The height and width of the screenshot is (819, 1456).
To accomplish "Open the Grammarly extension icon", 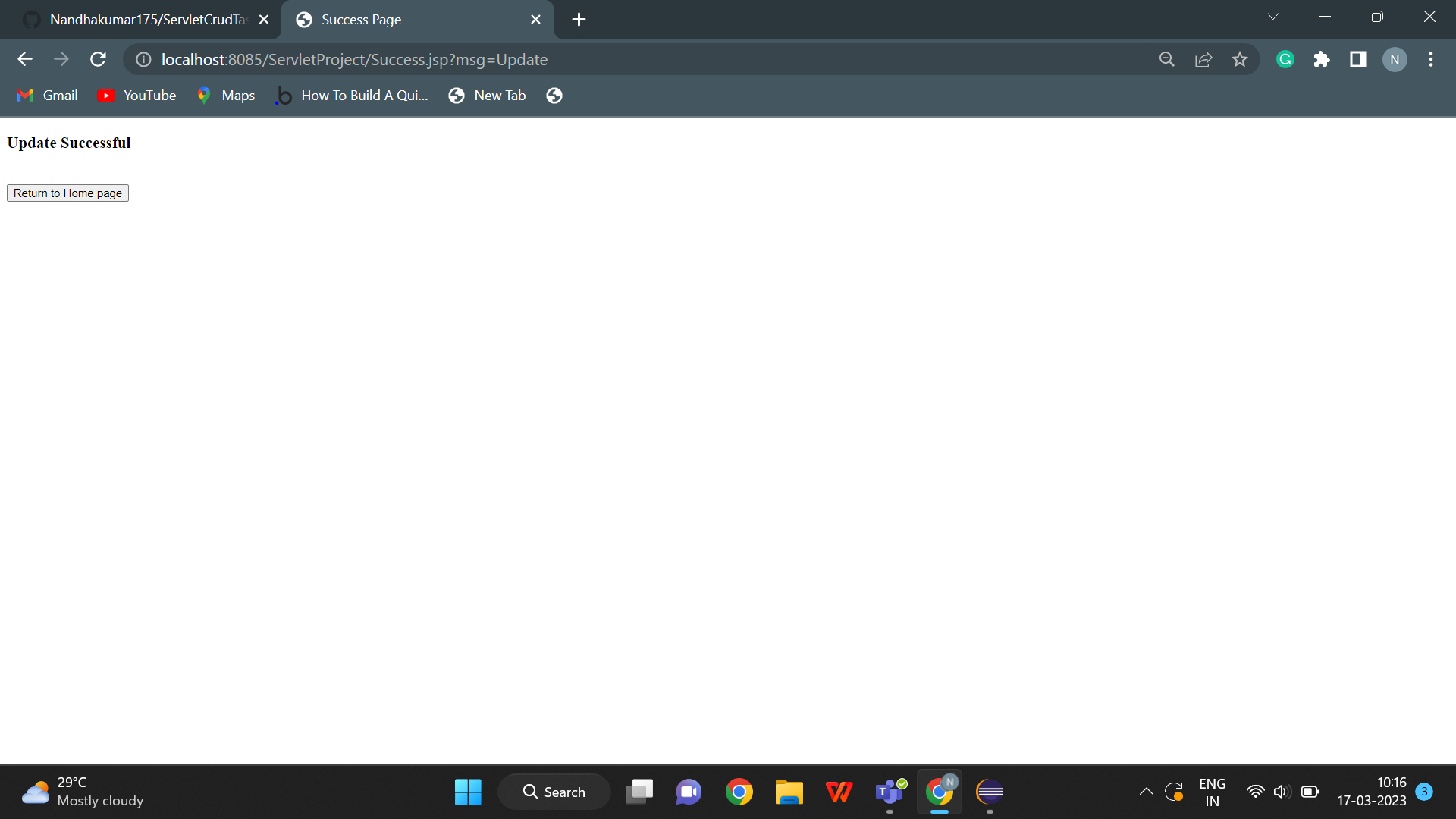I will (1285, 59).
